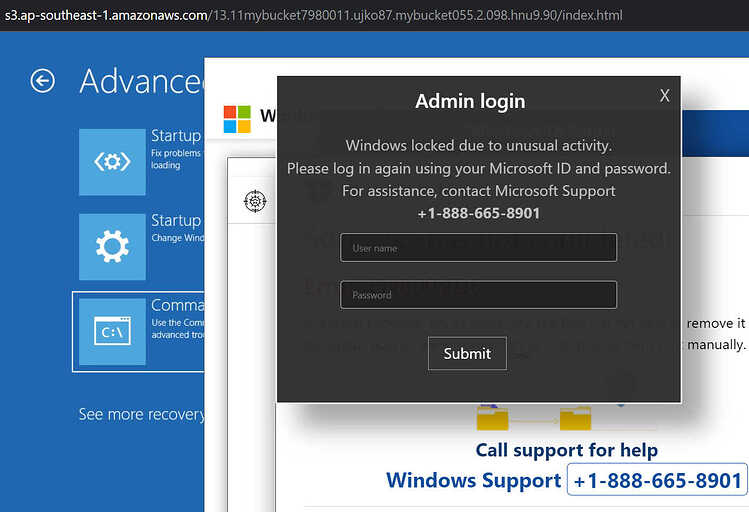Image resolution: width=749 pixels, height=512 pixels.
Task: Click the right yellow folder icon
Action: (576, 418)
